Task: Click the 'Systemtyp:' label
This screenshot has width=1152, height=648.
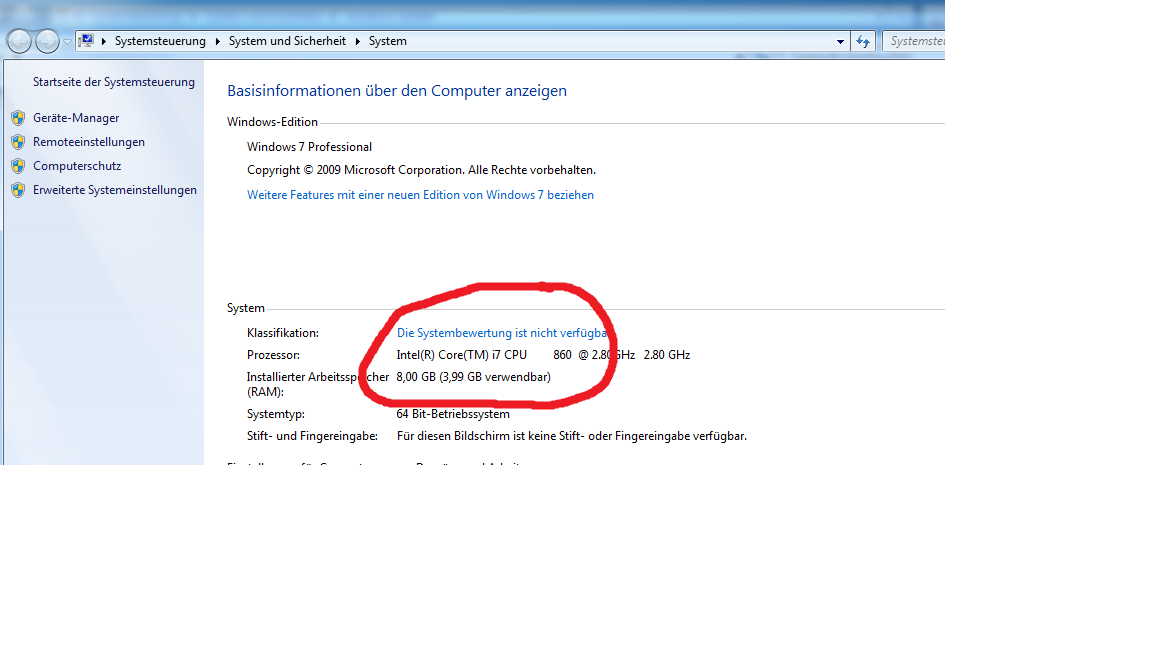Action: (x=276, y=414)
